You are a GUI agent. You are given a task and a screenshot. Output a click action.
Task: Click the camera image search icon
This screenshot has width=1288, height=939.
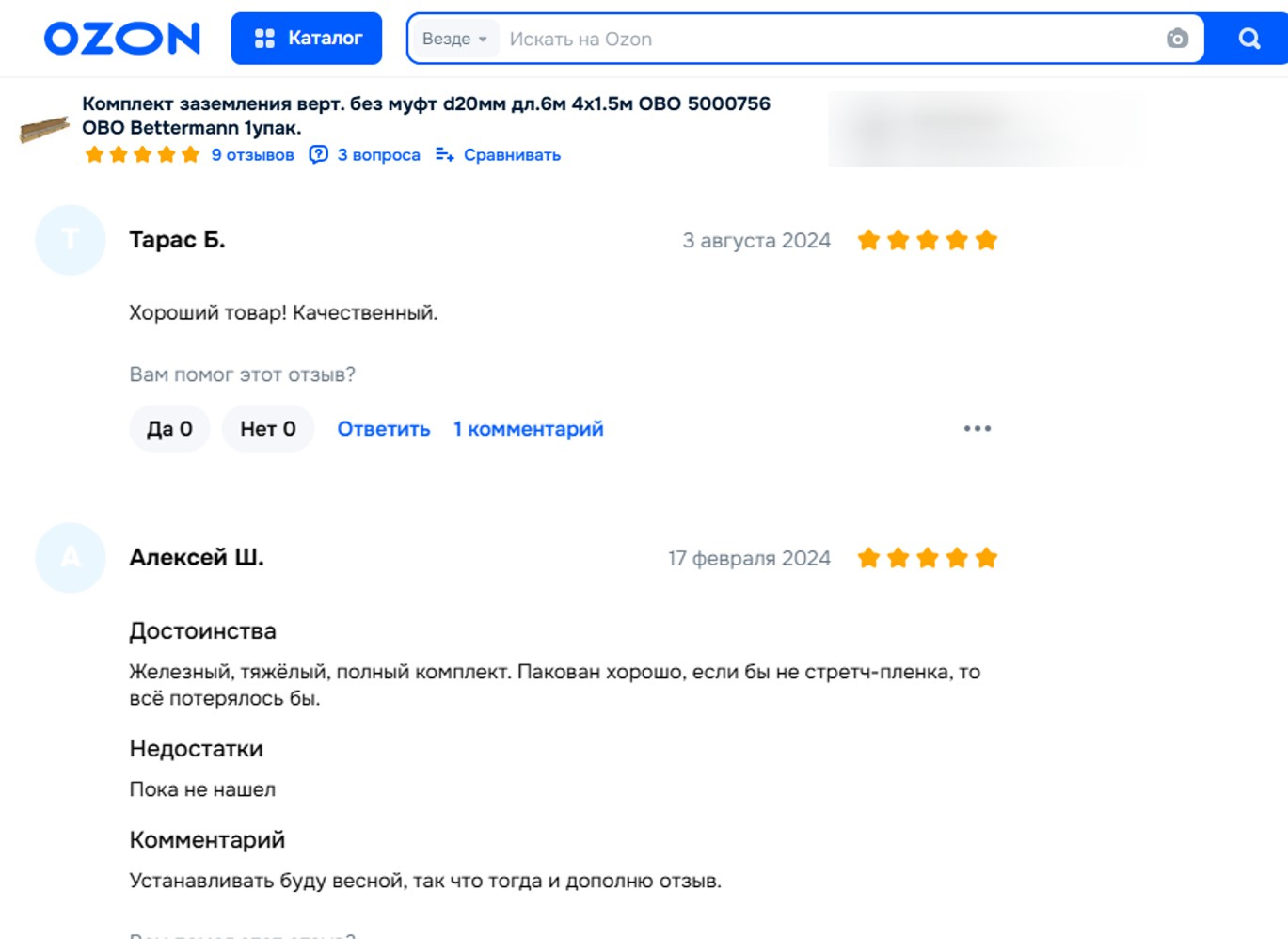coord(1177,39)
